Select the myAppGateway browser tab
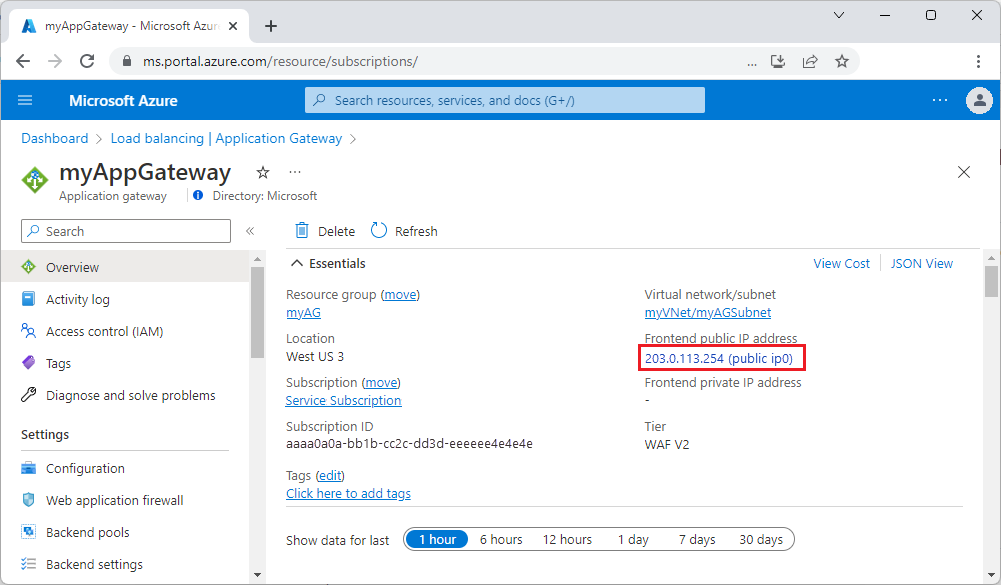Viewport: 1001px width, 585px height. pyautogui.click(x=120, y=25)
